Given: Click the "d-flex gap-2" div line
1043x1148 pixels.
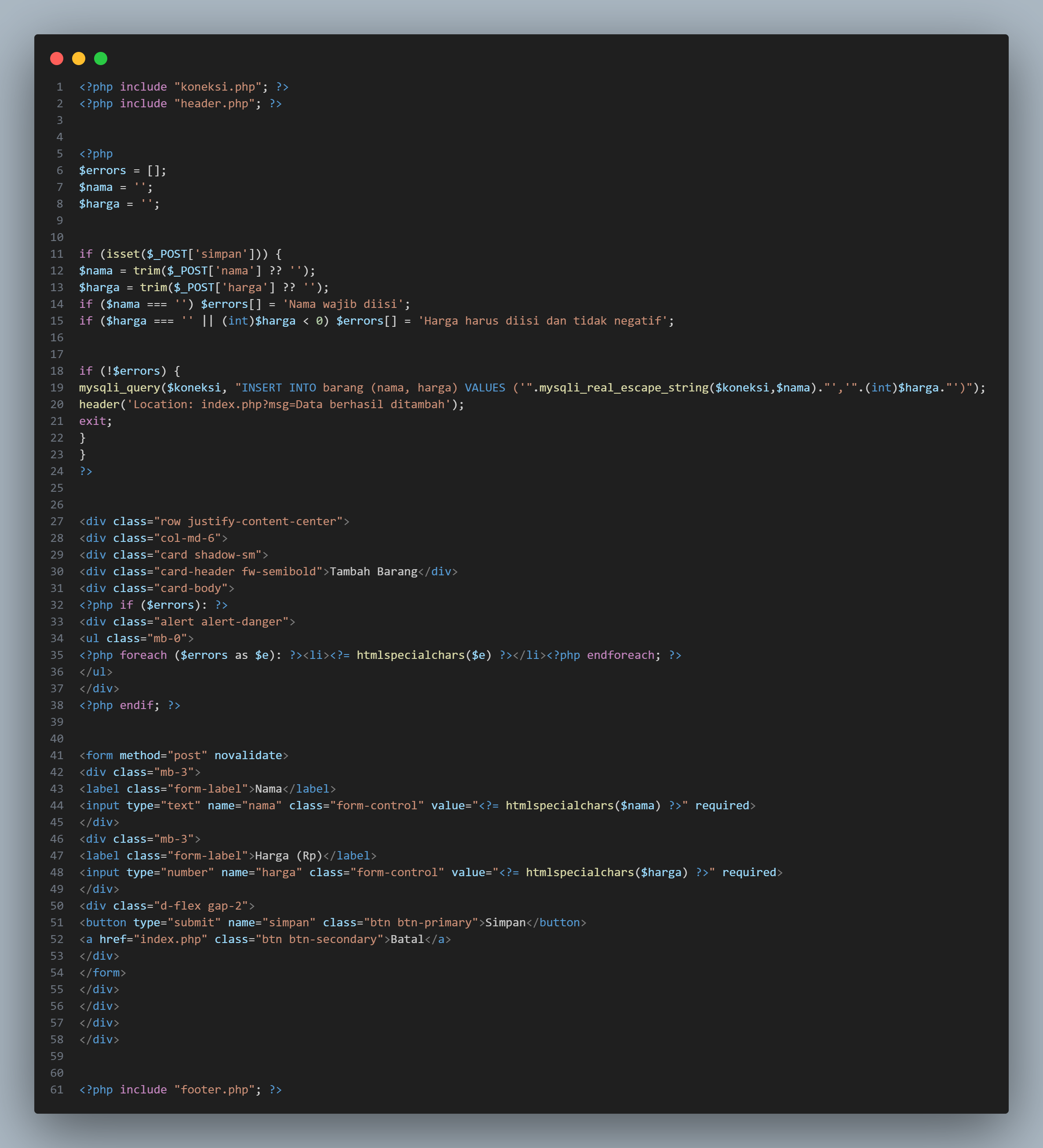Looking at the screenshot, I should (167, 906).
